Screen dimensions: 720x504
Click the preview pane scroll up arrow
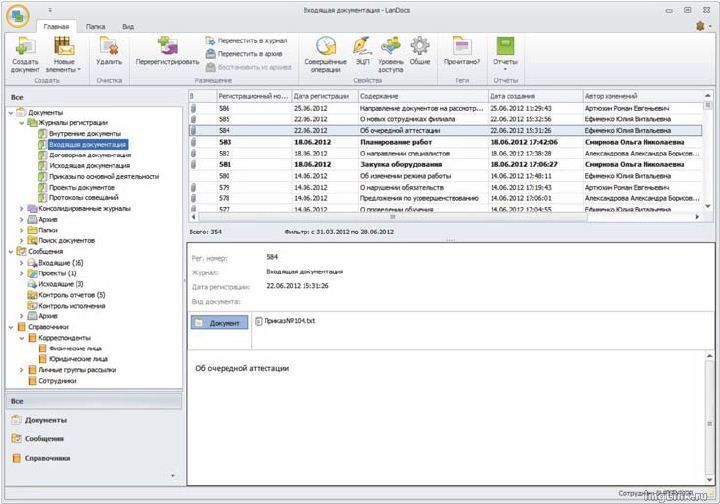point(709,356)
